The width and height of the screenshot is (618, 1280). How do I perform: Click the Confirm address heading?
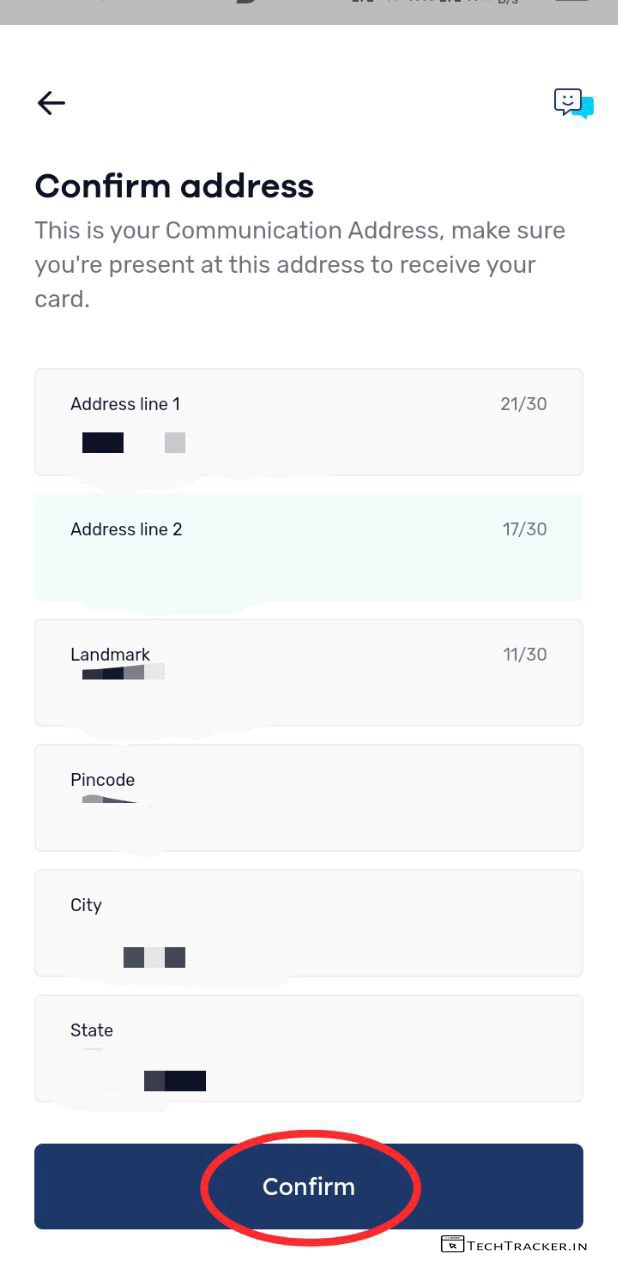174,186
